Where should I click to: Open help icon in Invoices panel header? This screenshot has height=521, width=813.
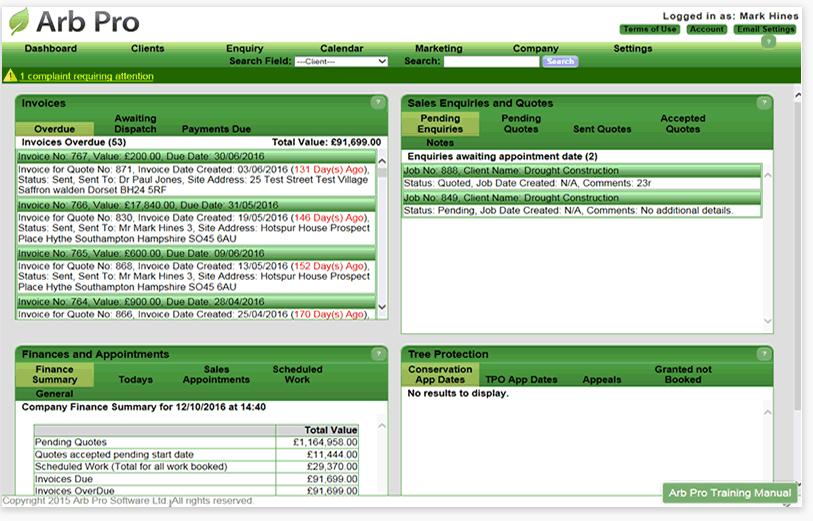point(378,102)
